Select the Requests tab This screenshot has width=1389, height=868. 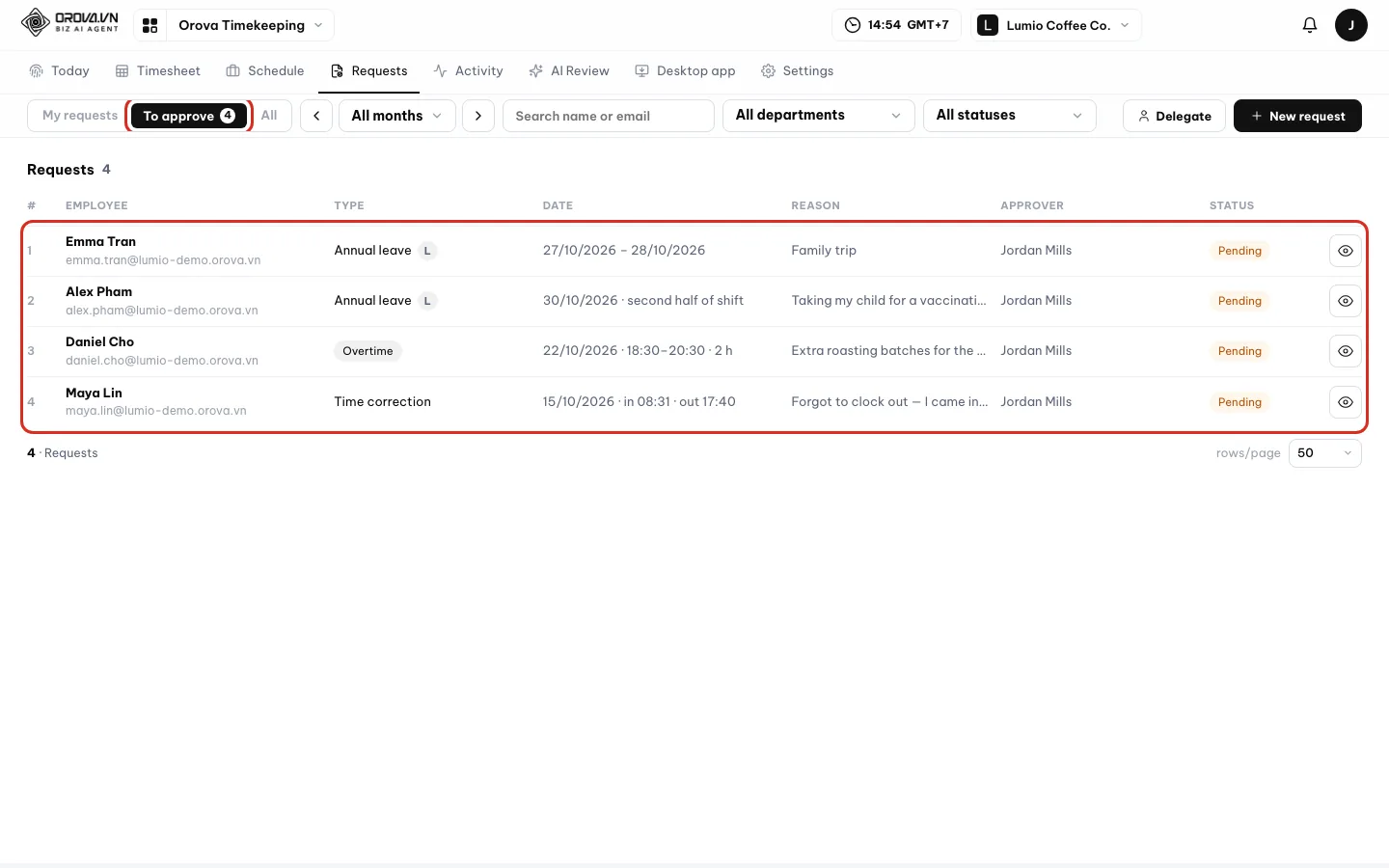tap(368, 70)
